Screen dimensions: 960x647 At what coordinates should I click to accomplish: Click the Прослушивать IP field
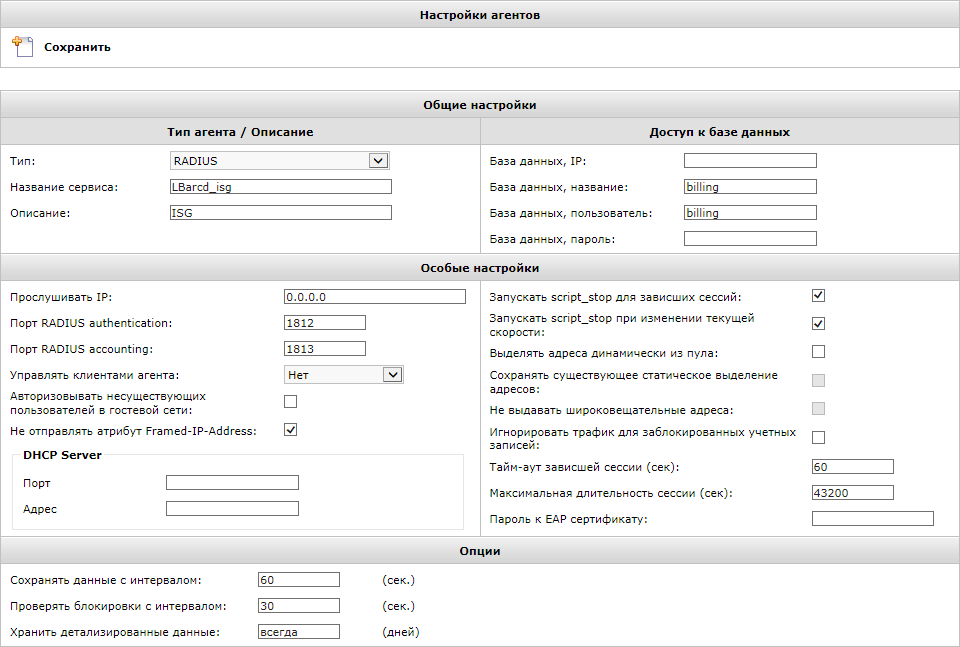(x=375, y=297)
